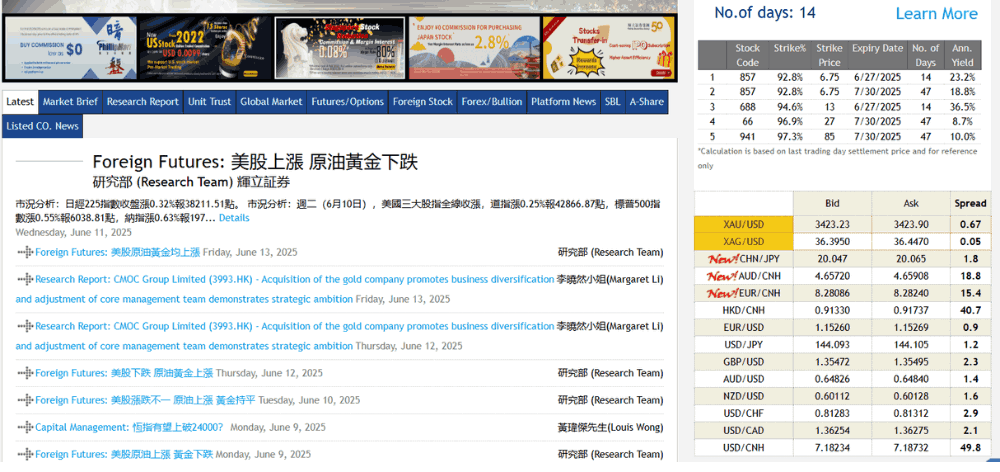Viewport: 1000px width, 472px height.
Task: Click bullet icon before Capital Management article
Action: coord(25,427)
